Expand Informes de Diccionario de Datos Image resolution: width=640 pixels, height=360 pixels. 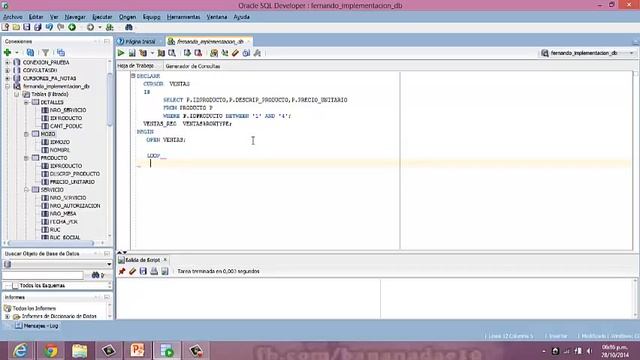(x=7, y=316)
